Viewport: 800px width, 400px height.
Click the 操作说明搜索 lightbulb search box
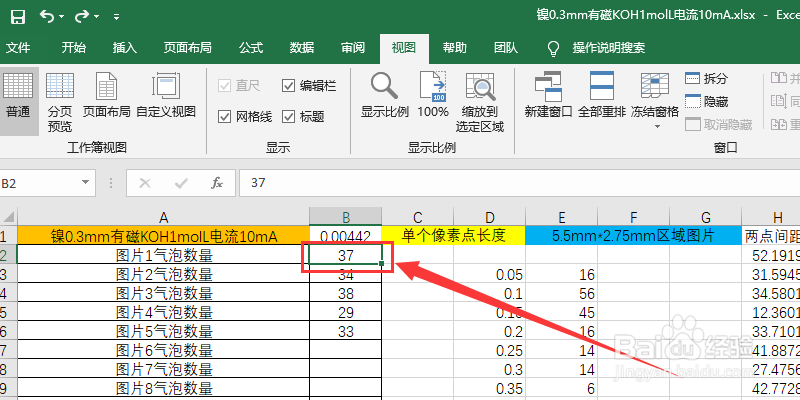[x=596, y=48]
